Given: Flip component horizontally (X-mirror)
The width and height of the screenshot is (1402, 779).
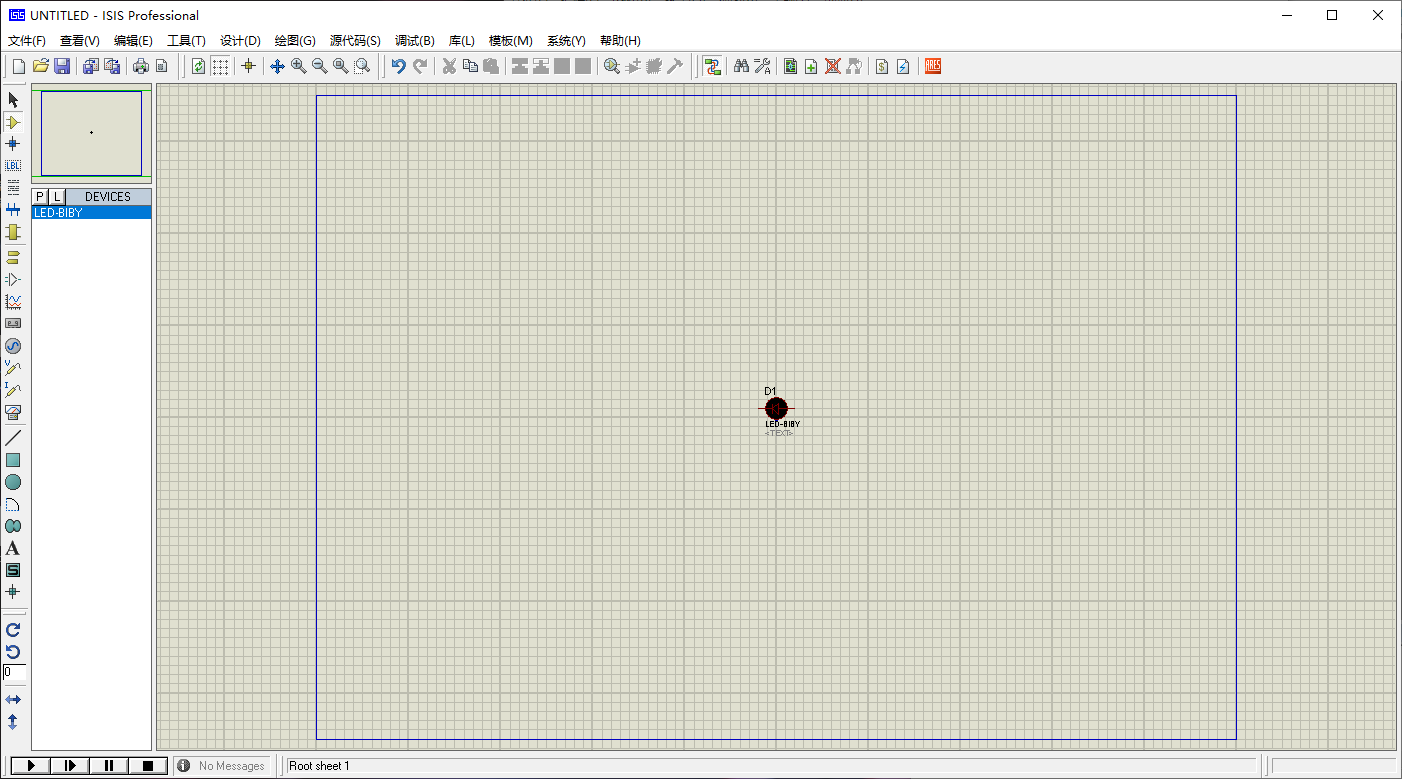Looking at the screenshot, I should [x=13, y=700].
